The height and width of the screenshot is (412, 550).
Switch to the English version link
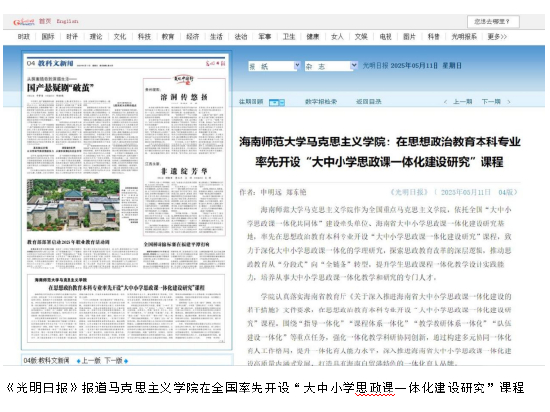(67, 21)
